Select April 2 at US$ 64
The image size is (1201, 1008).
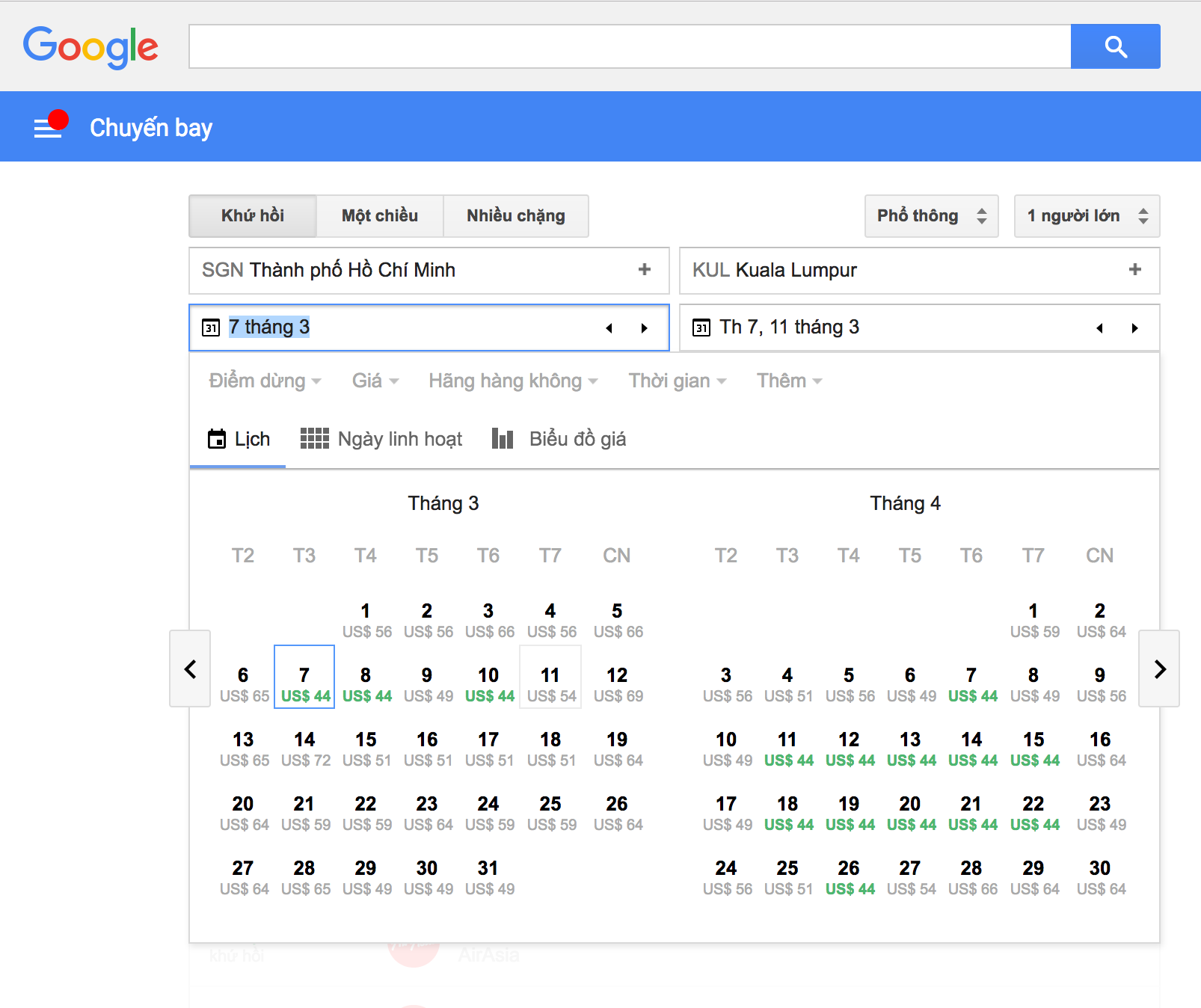click(1100, 621)
